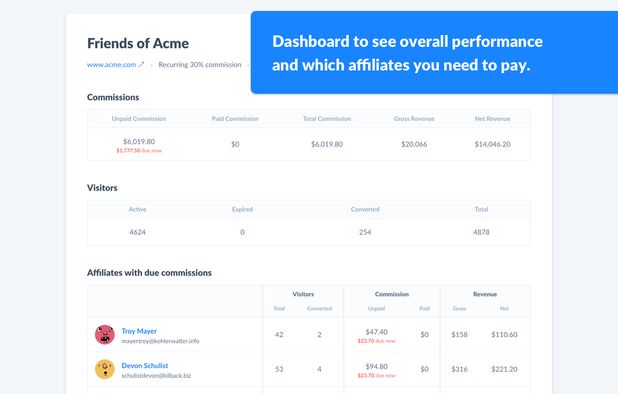Click the $14,046.20 net revenue value
Screen dimensions: 618x394
coord(493,144)
